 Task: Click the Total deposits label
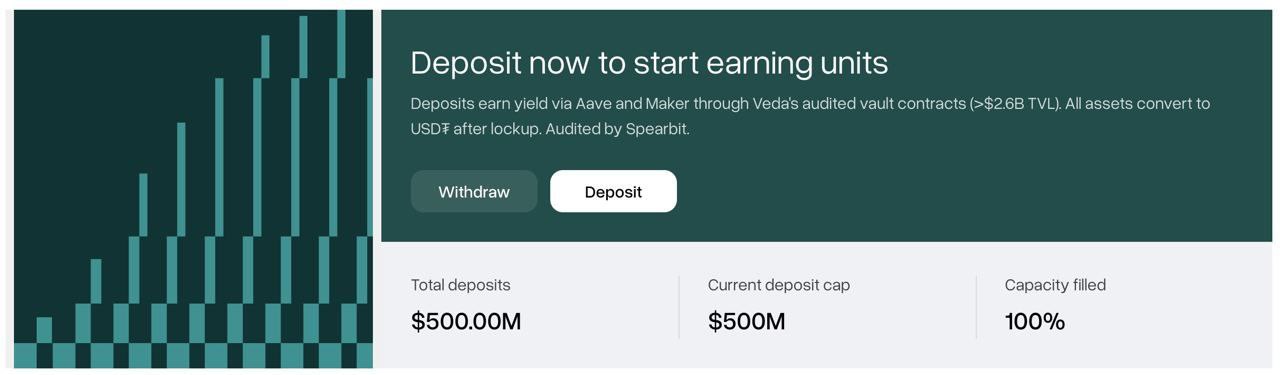(460, 285)
